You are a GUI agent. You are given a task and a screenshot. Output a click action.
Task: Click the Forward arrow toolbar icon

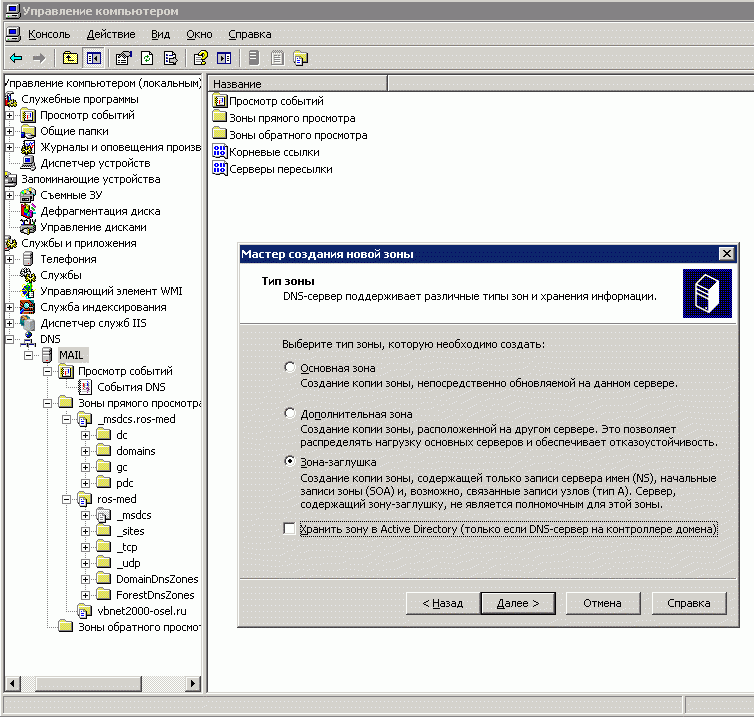tap(38, 58)
